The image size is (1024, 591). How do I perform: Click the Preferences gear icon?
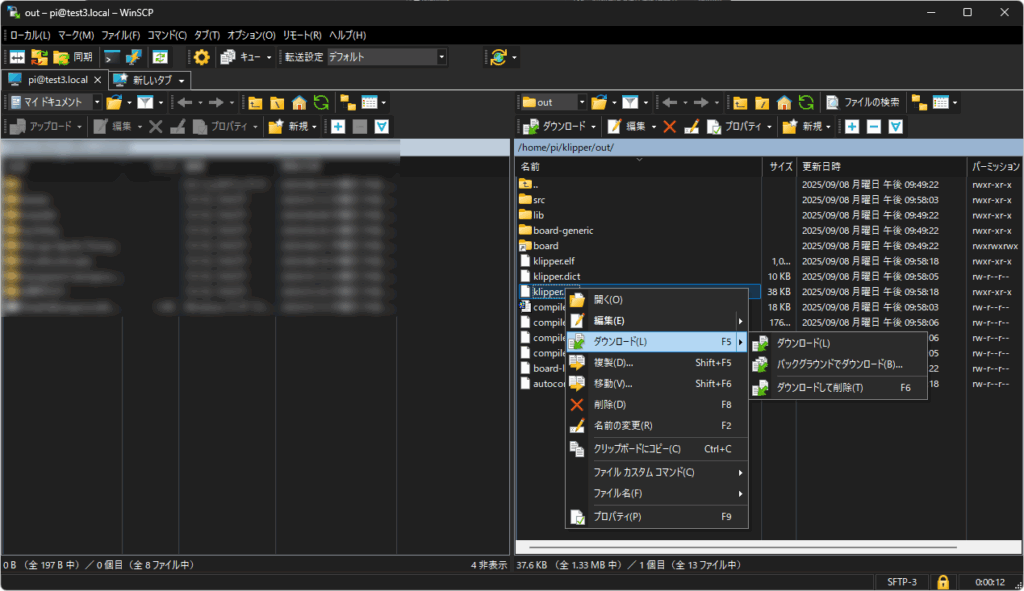(x=201, y=57)
